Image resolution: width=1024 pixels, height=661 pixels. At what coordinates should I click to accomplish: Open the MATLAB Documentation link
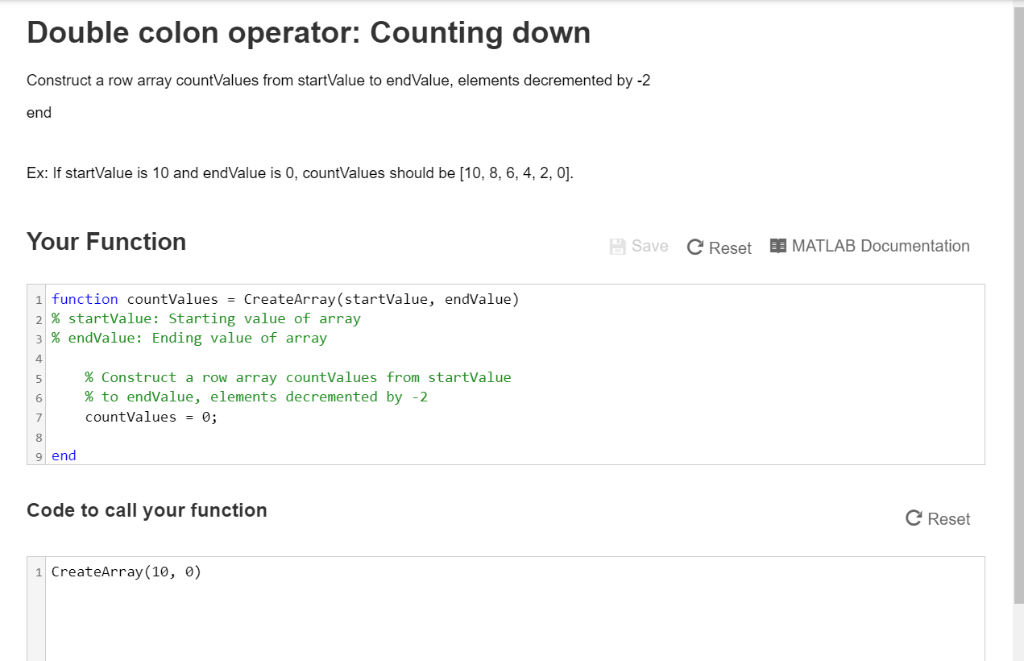click(x=870, y=246)
